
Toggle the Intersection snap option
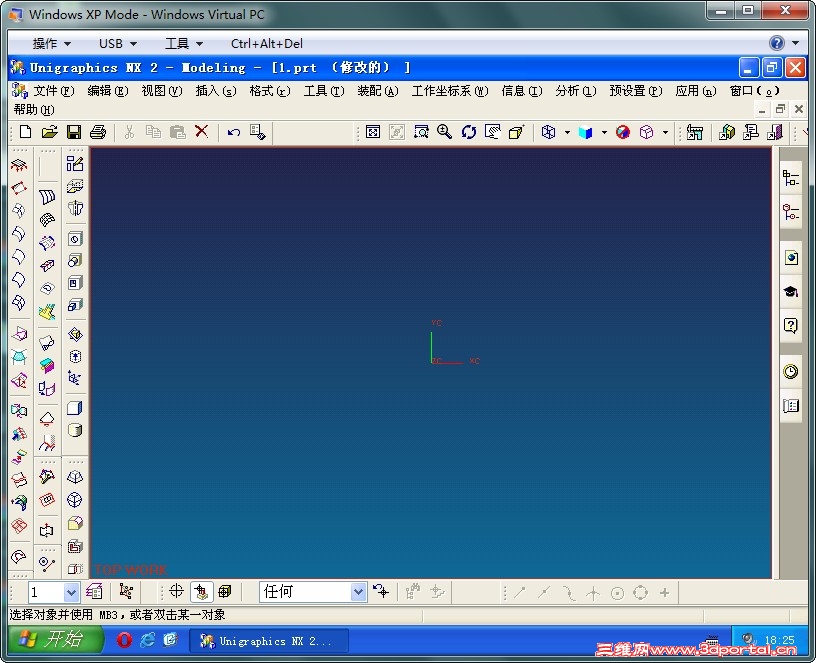click(593, 593)
